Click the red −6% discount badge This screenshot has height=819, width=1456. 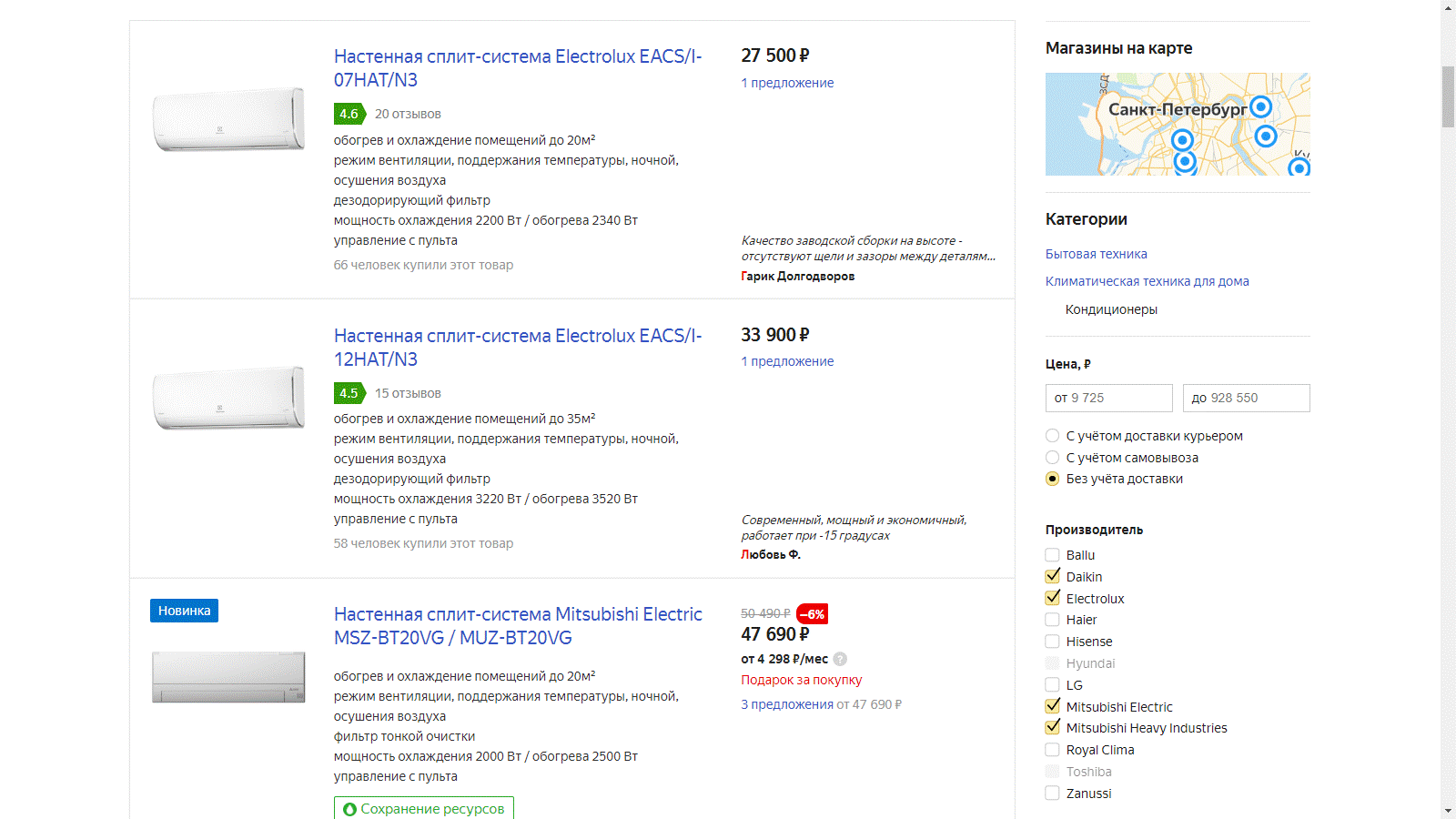[x=812, y=614]
